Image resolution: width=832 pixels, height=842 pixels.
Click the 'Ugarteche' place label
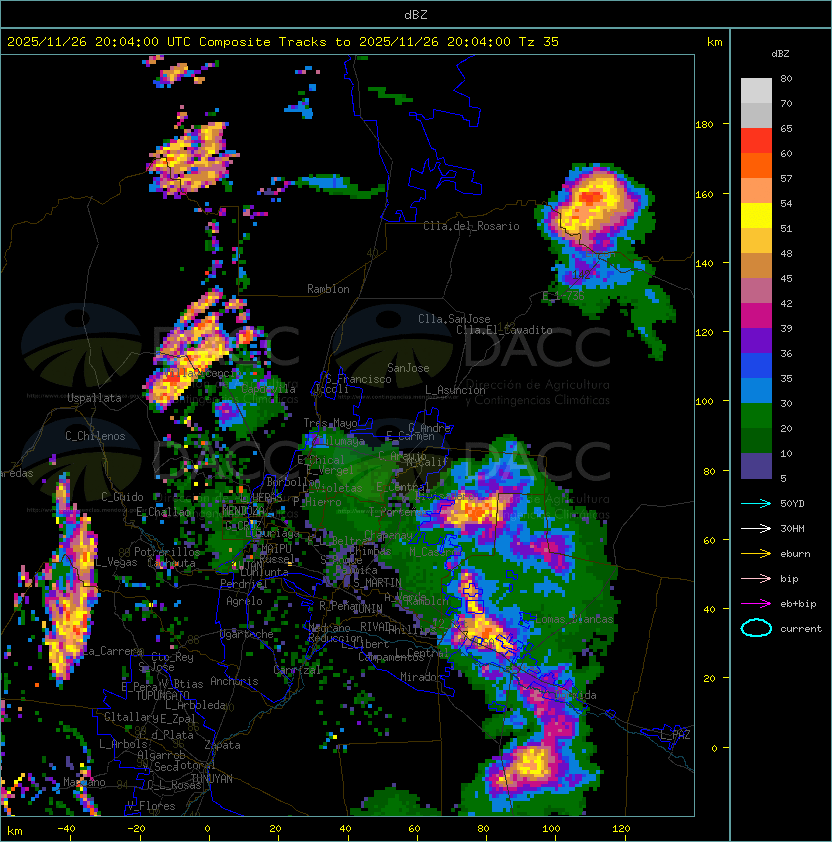point(246,634)
